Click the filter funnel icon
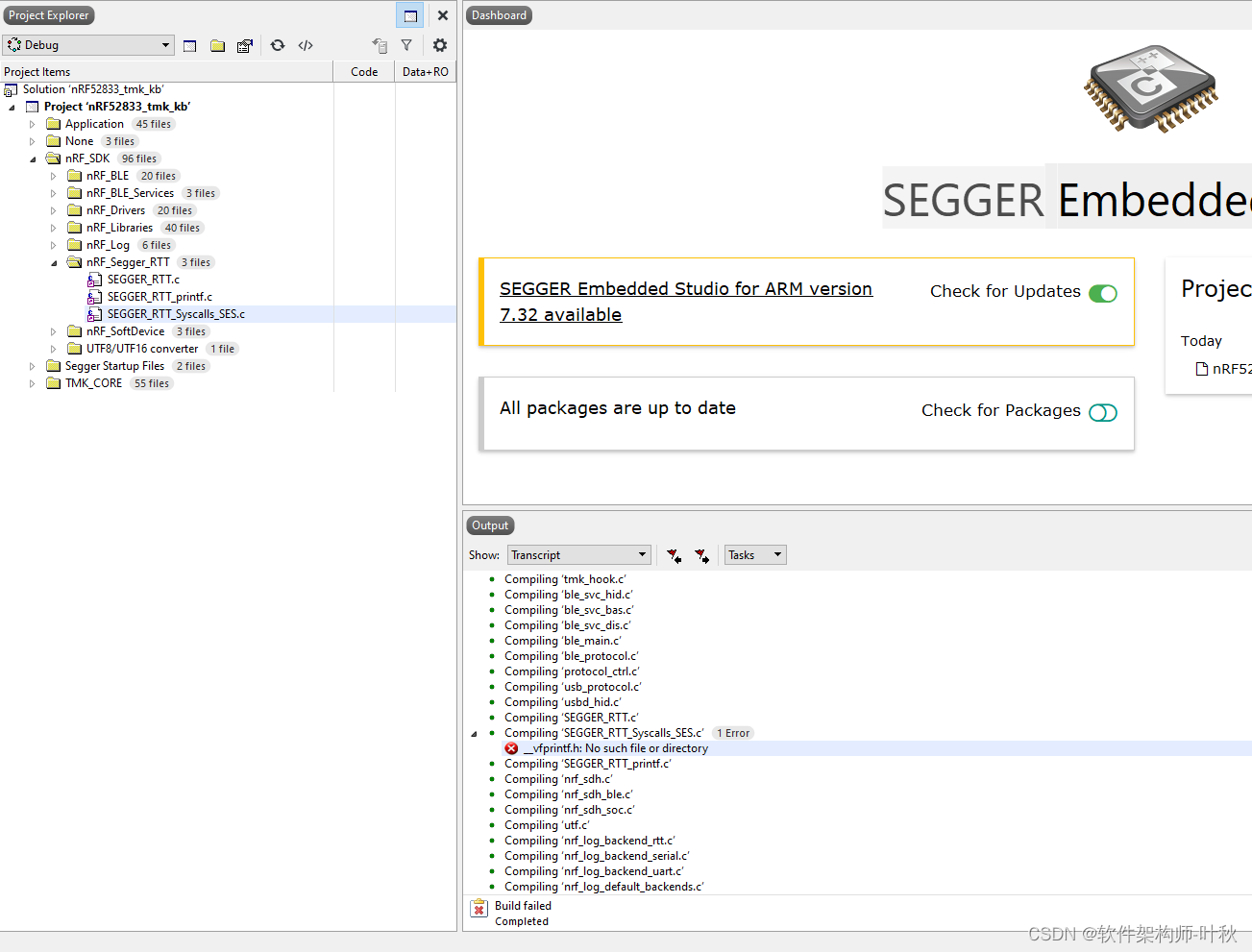This screenshot has width=1252, height=952. [x=406, y=45]
